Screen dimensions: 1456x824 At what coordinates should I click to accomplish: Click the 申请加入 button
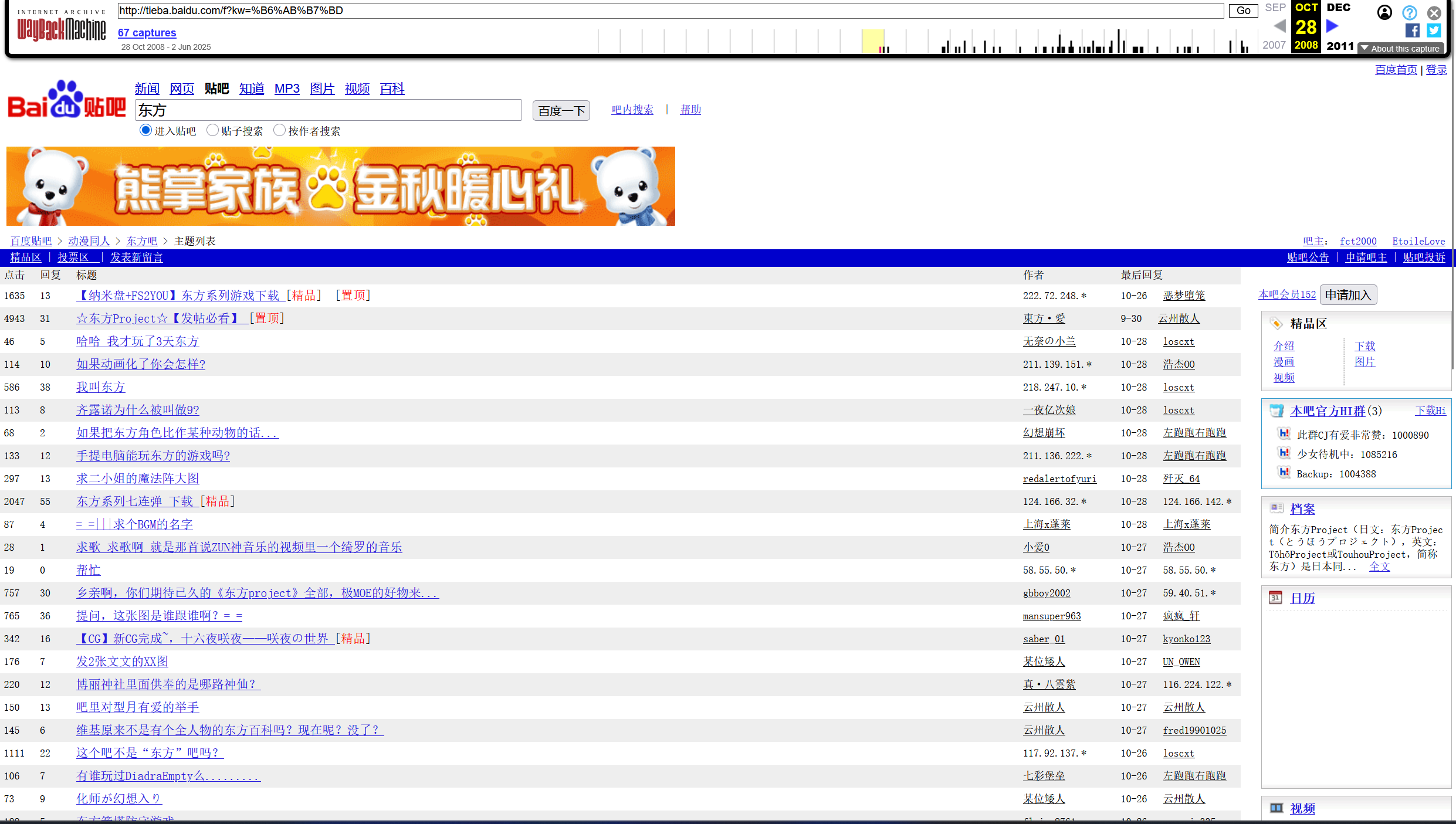[x=1348, y=295]
